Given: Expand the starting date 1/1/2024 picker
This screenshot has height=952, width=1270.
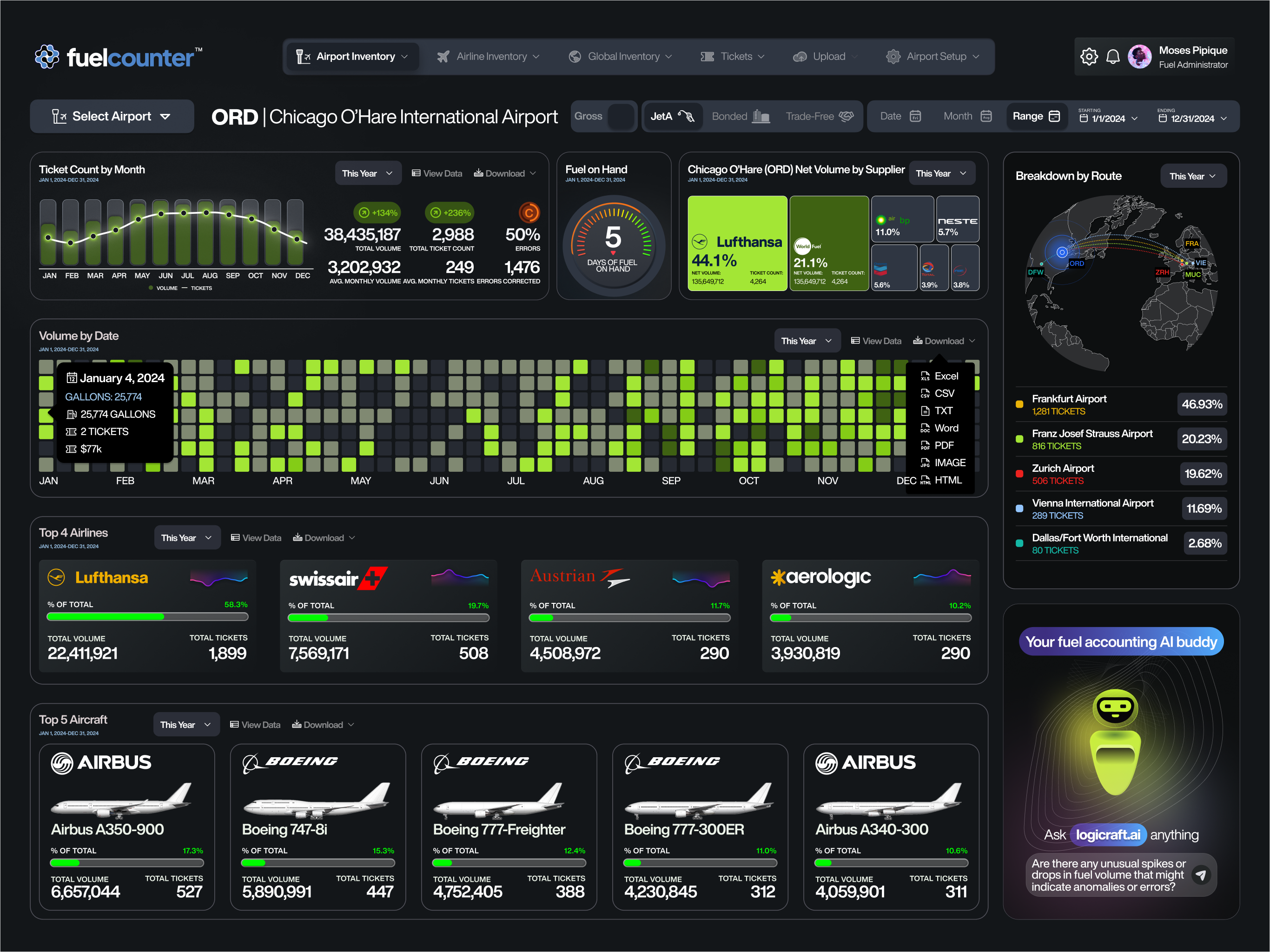Looking at the screenshot, I should click(1108, 118).
